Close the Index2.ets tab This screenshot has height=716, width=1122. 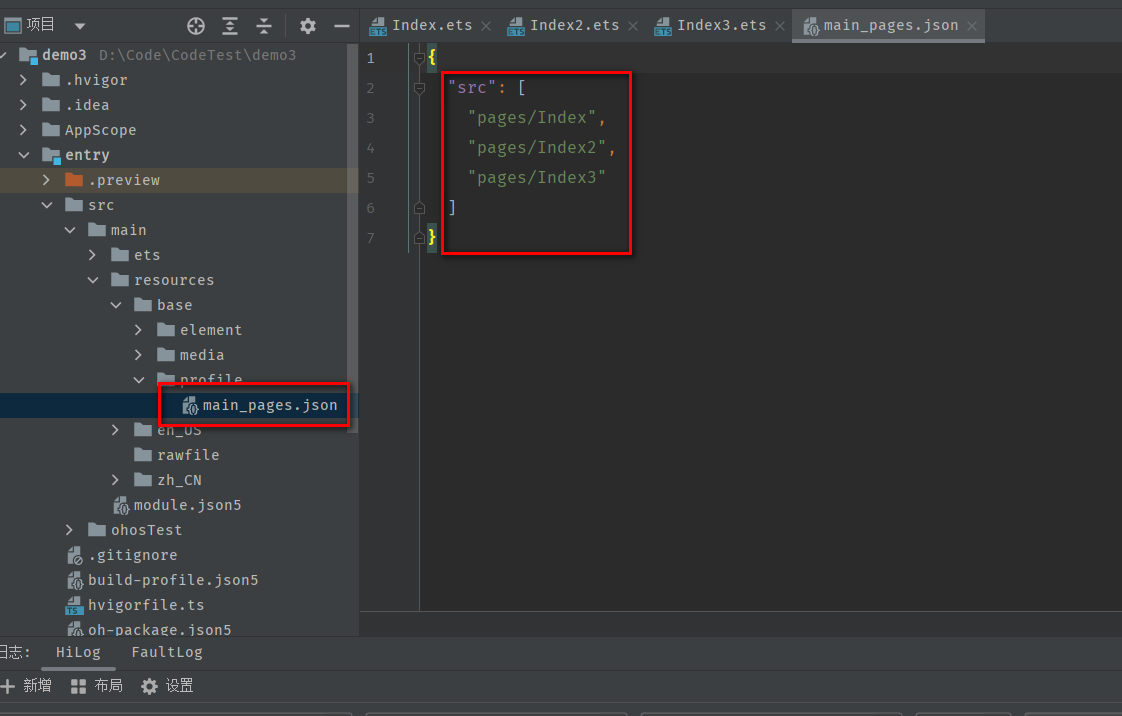pyautogui.click(x=633, y=26)
